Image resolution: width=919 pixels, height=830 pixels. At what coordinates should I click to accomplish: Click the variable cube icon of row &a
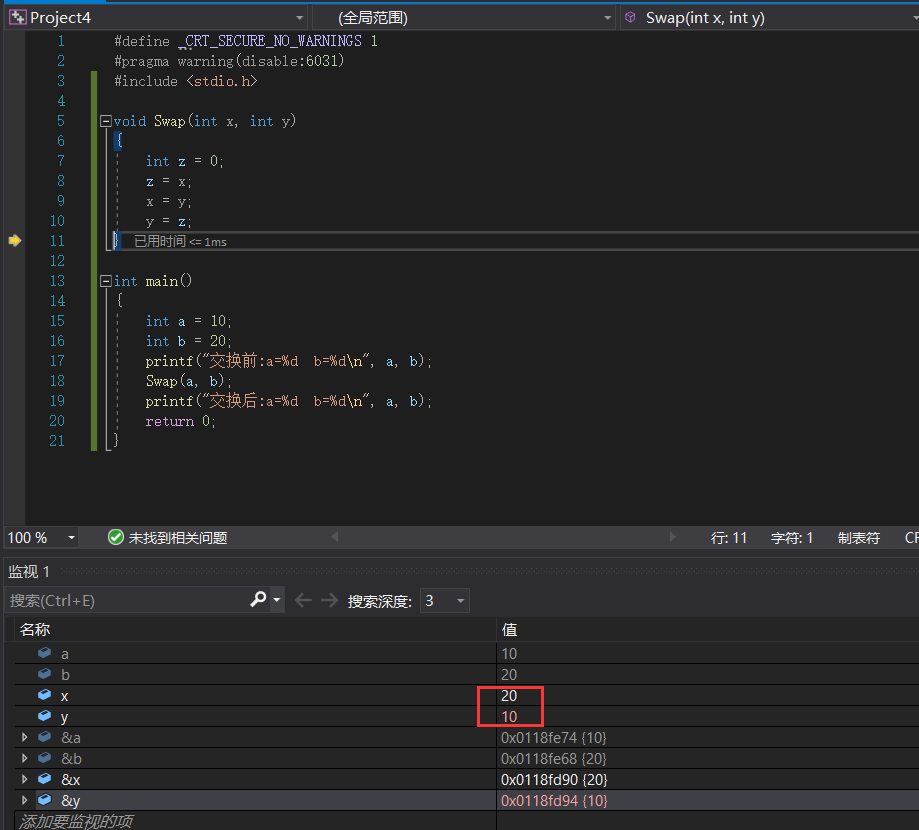click(x=45, y=737)
